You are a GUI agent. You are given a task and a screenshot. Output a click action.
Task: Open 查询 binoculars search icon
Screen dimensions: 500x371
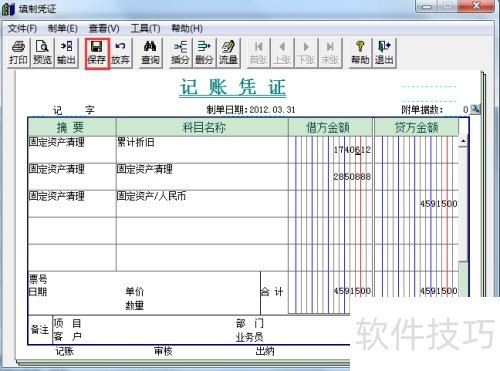pos(150,53)
